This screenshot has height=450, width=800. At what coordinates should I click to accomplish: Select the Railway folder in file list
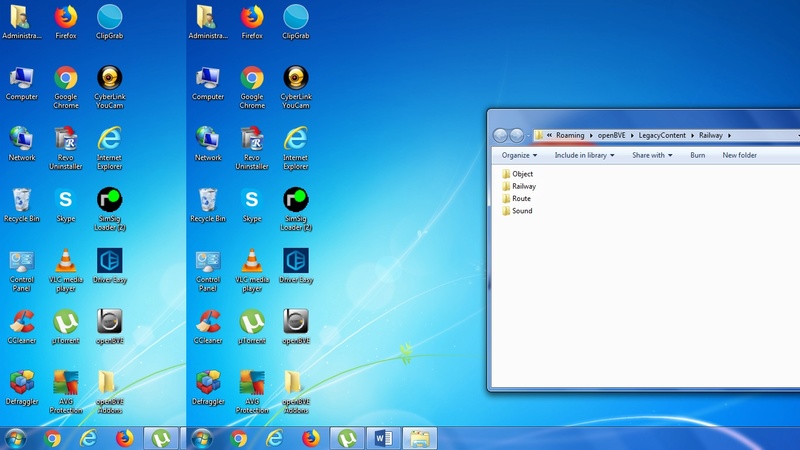point(519,186)
